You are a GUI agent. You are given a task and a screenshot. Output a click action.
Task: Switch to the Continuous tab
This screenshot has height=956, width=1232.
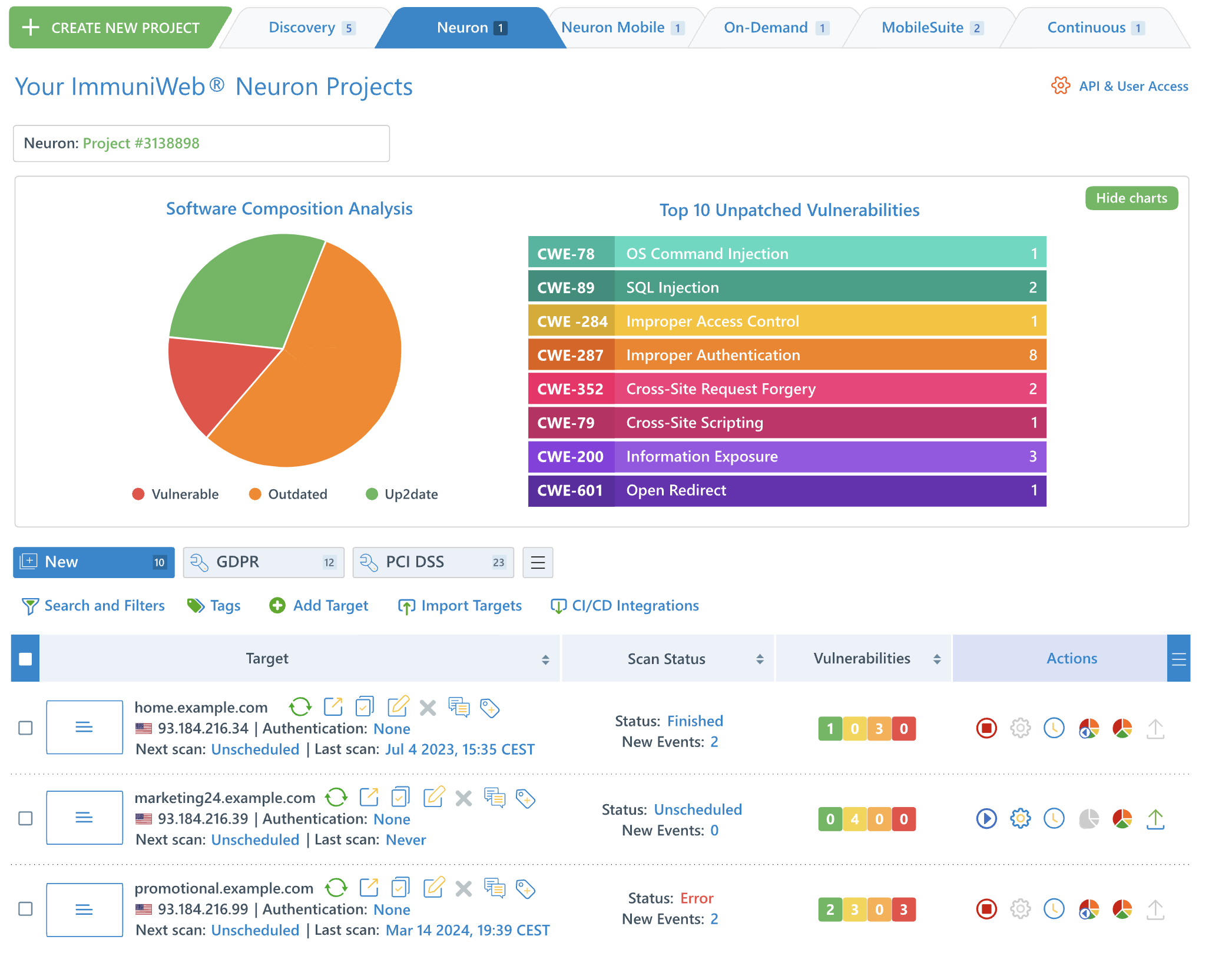[x=1095, y=28]
